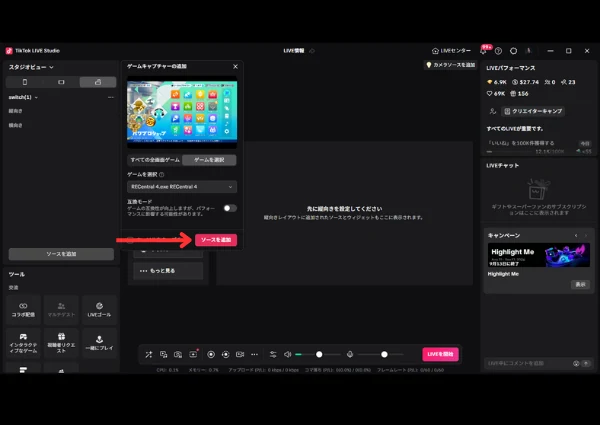
Task: Open the viewer request gift tool
Action: click(x=61, y=343)
